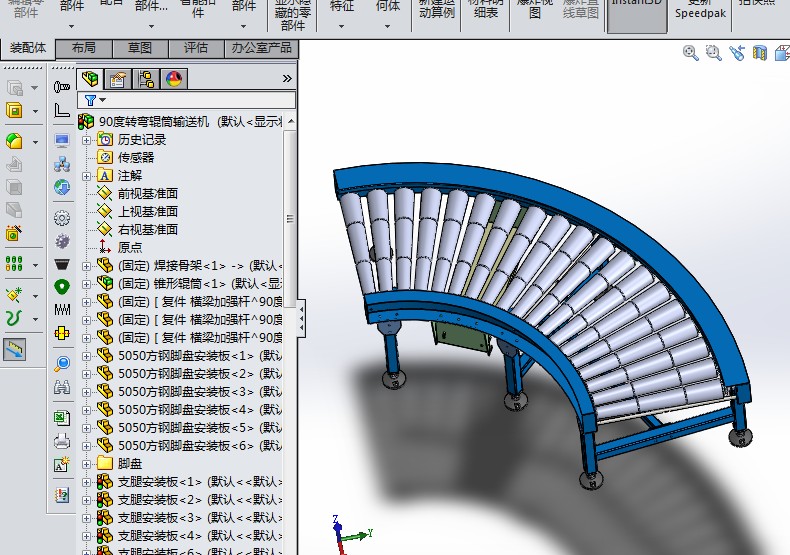Click the blue magnifier search icon in sidebar
The image size is (790, 555).
coord(62,363)
